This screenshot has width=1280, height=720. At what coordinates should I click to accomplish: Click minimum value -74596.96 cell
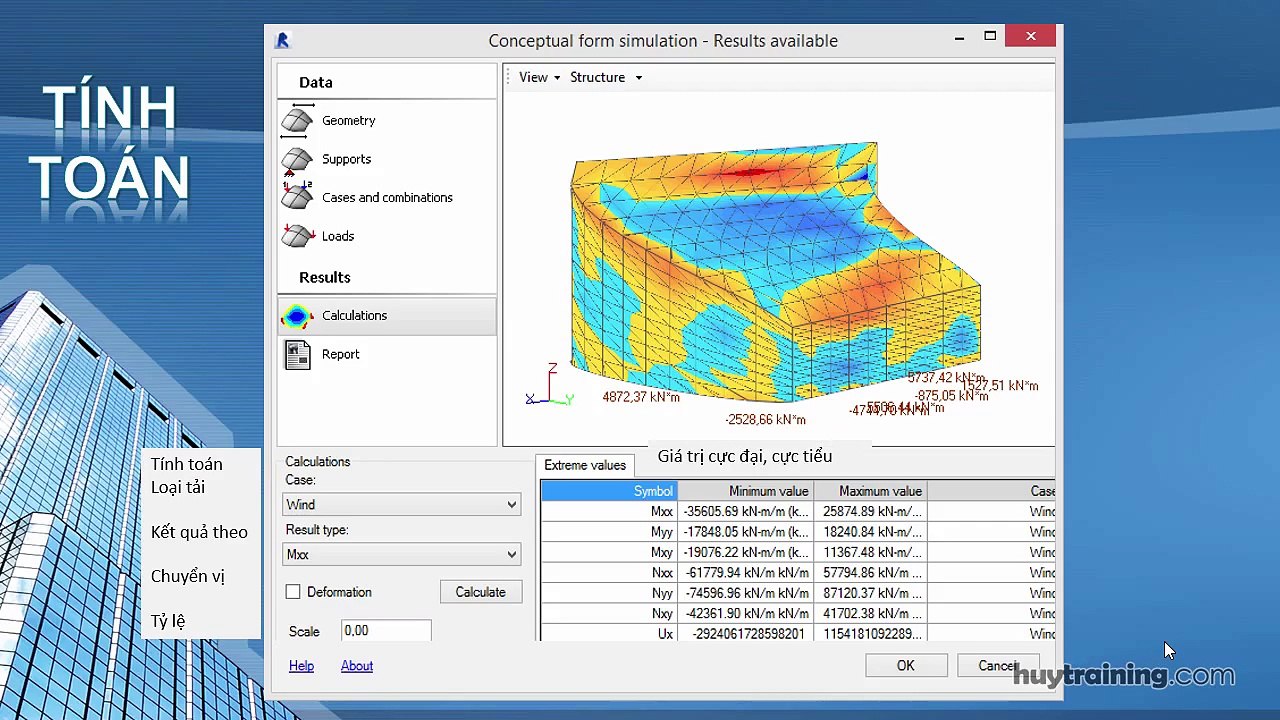pos(745,593)
